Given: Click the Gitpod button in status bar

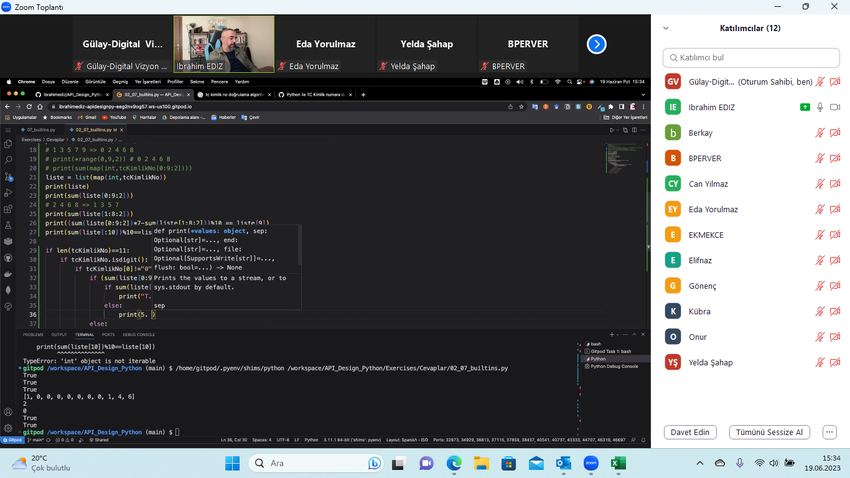Looking at the screenshot, I should [12, 440].
